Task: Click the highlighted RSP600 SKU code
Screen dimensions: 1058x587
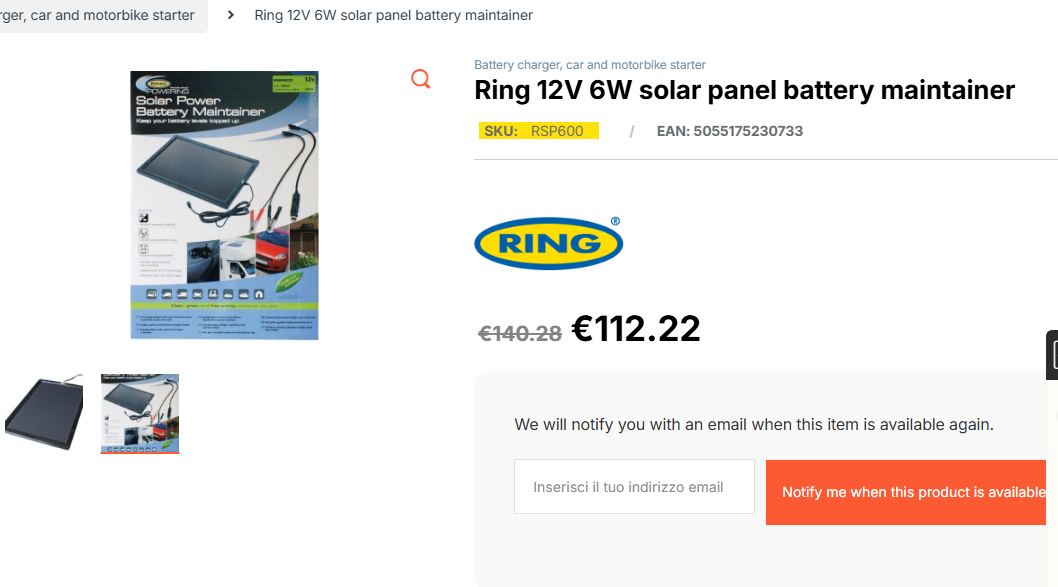Action: [557, 131]
